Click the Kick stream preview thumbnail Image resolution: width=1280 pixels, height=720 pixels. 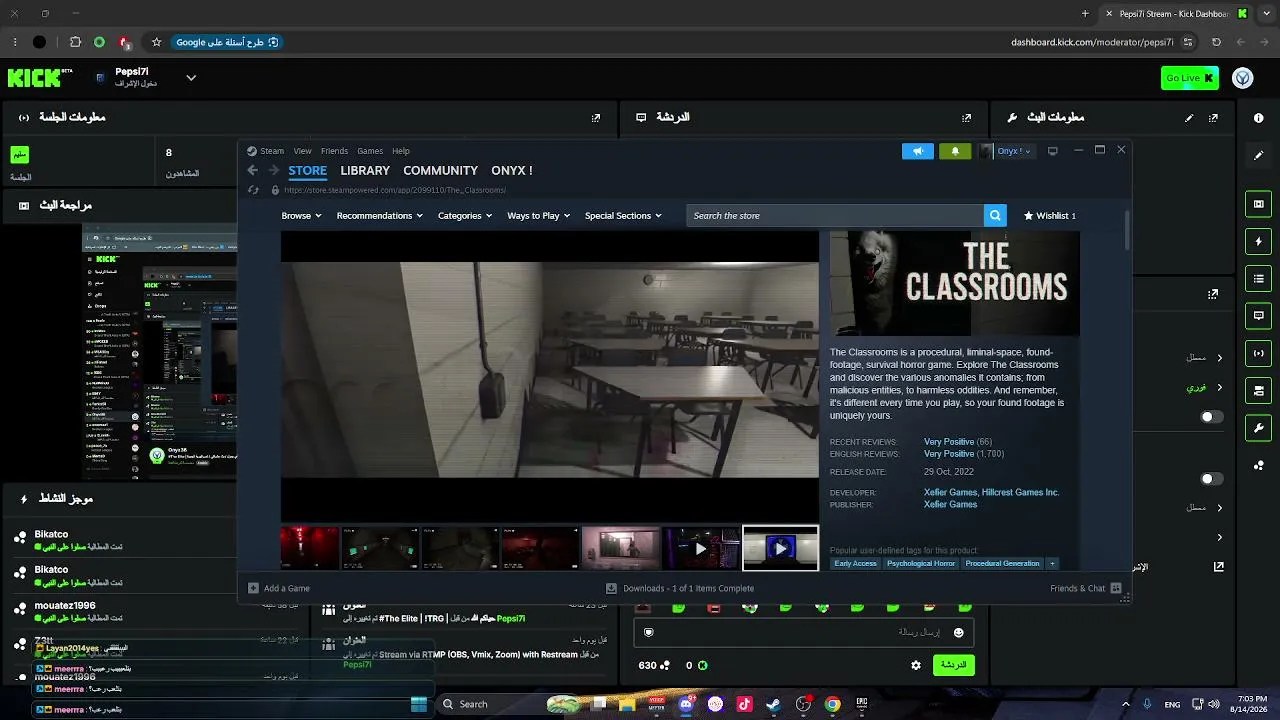pyautogui.click(x=160, y=350)
